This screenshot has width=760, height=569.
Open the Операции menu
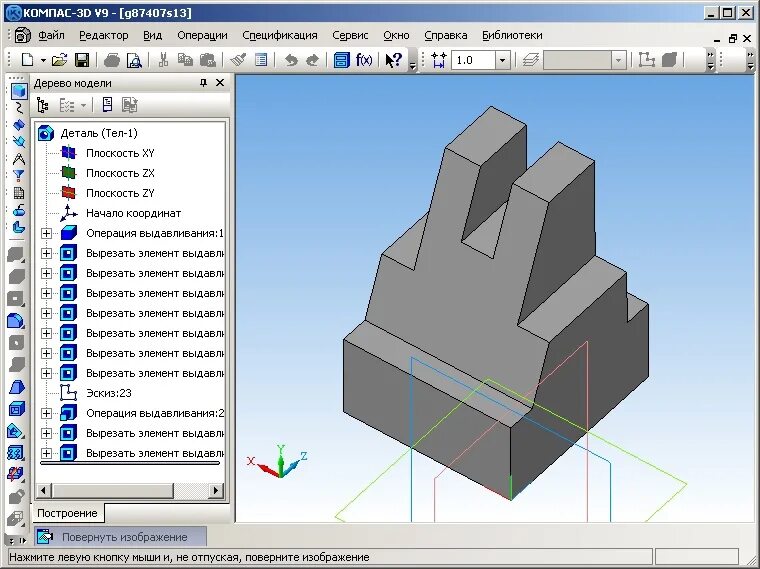(x=202, y=35)
